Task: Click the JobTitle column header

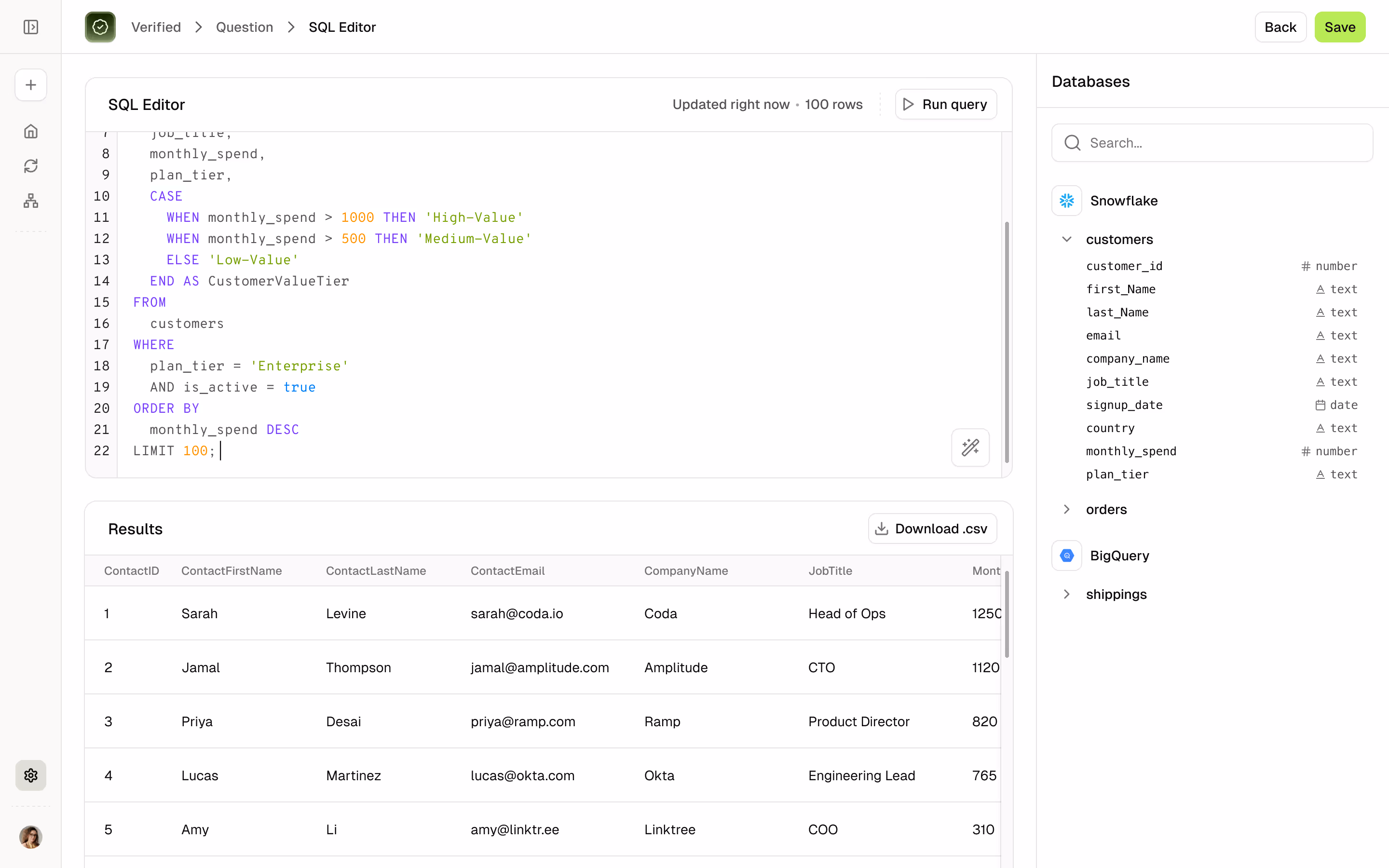Action: tap(830, 570)
